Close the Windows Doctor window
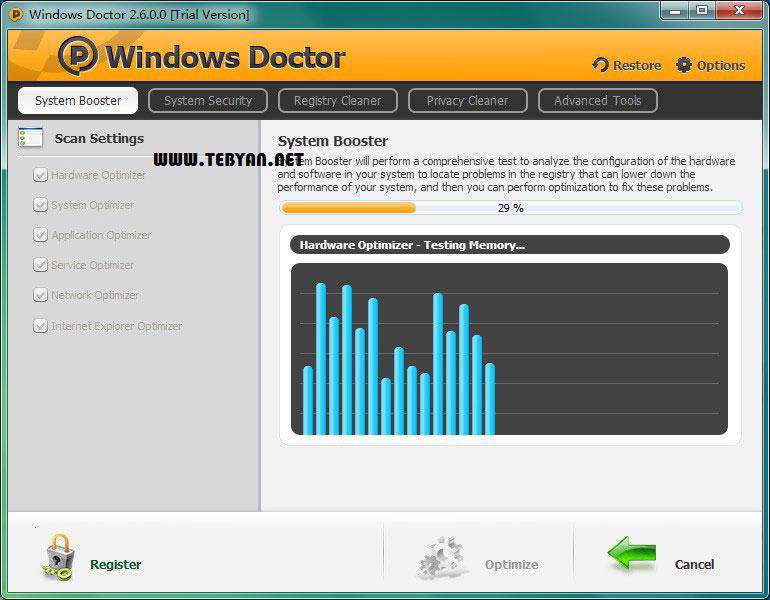 pyautogui.click(x=739, y=10)
